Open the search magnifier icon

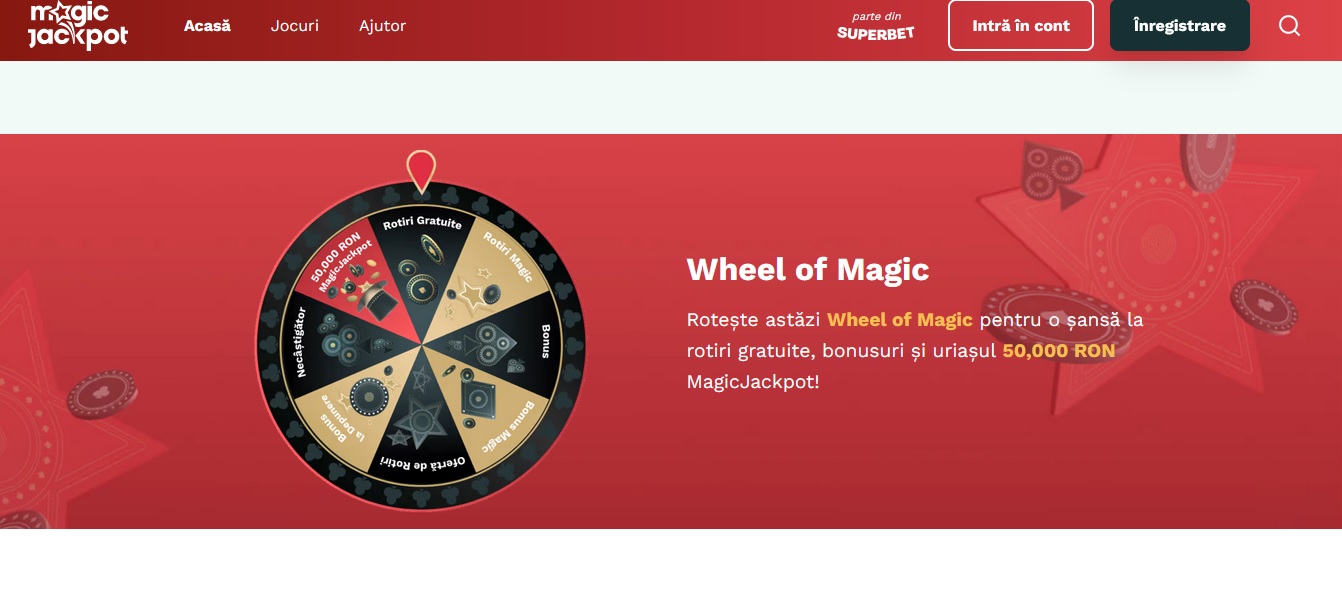1289,26
